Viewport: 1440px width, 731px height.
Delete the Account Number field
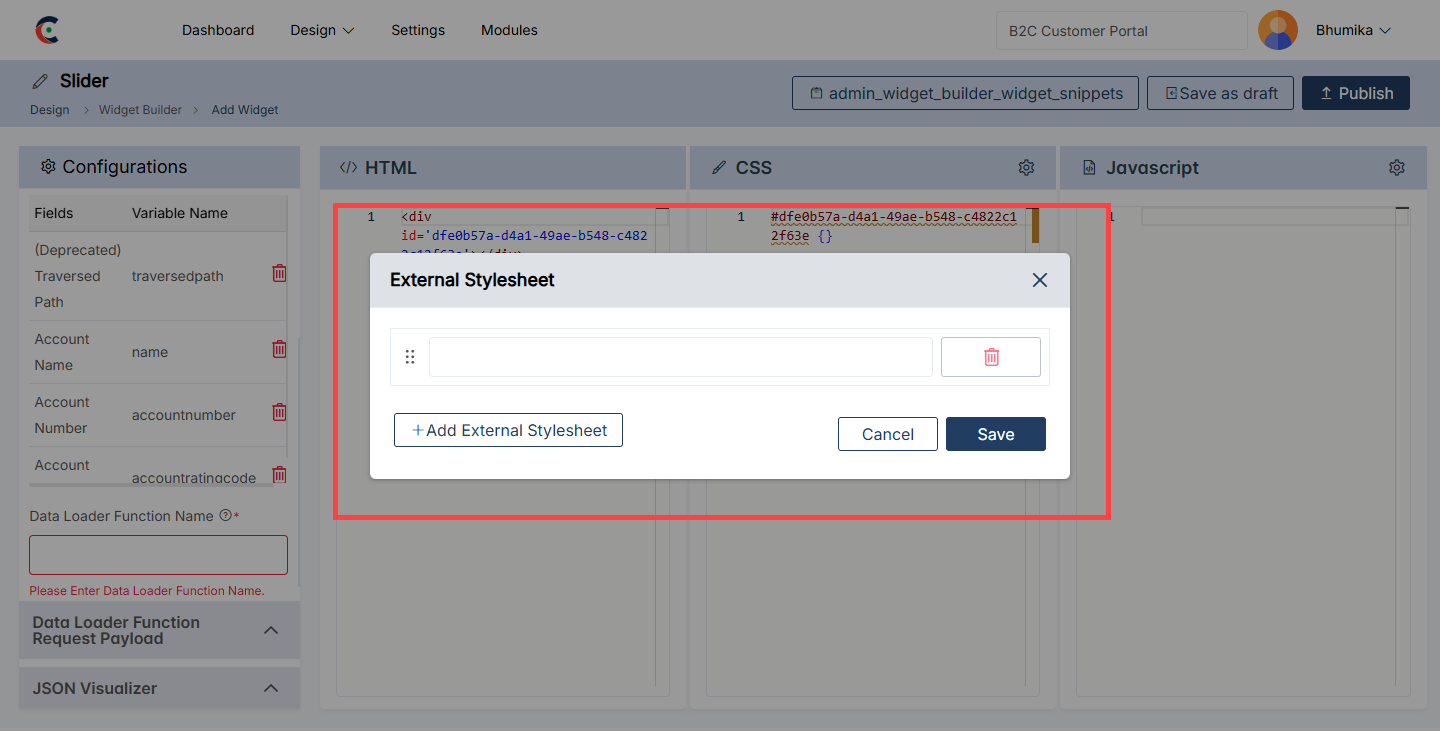(280, 412)
